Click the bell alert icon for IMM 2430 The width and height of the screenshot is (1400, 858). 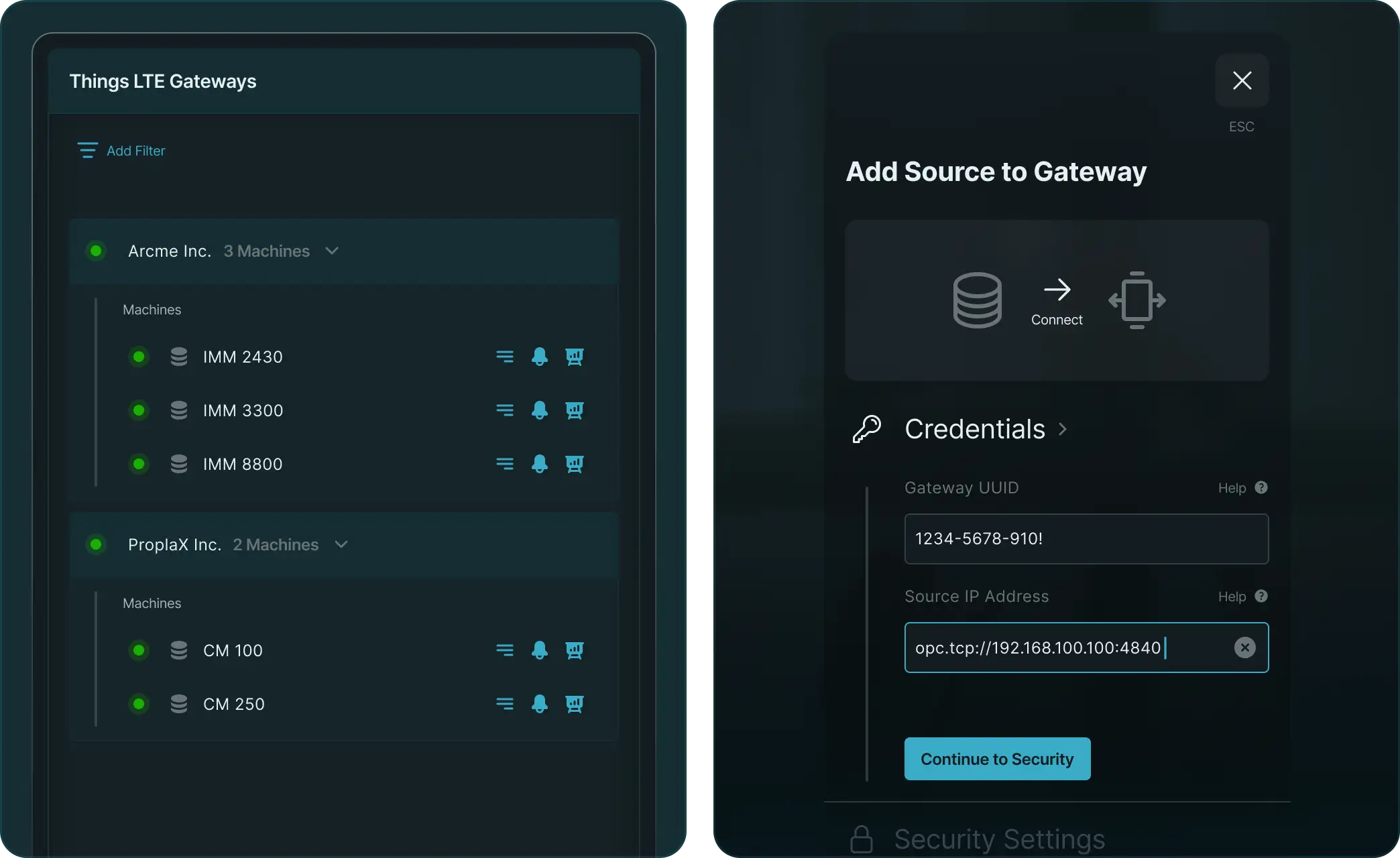point(539,357)
